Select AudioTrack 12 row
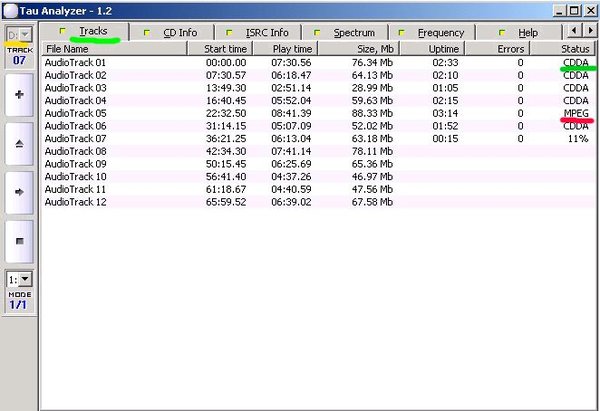 click(318, 202)
